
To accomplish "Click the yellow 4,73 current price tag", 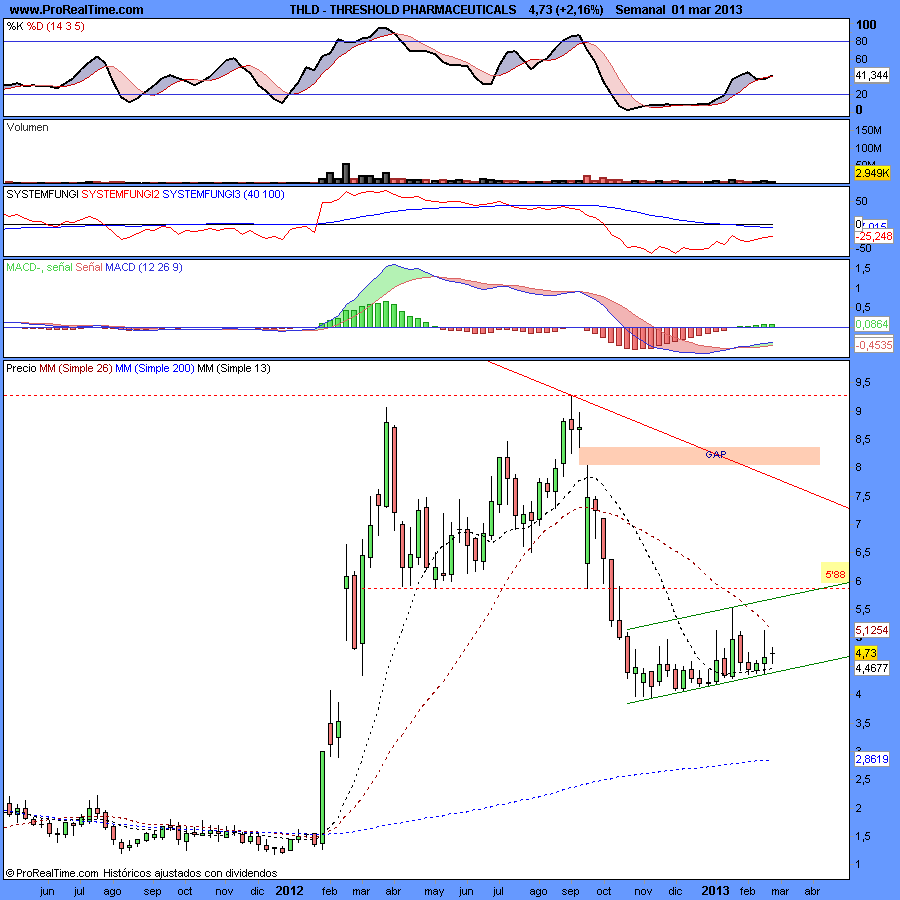I will click(865, 652).
